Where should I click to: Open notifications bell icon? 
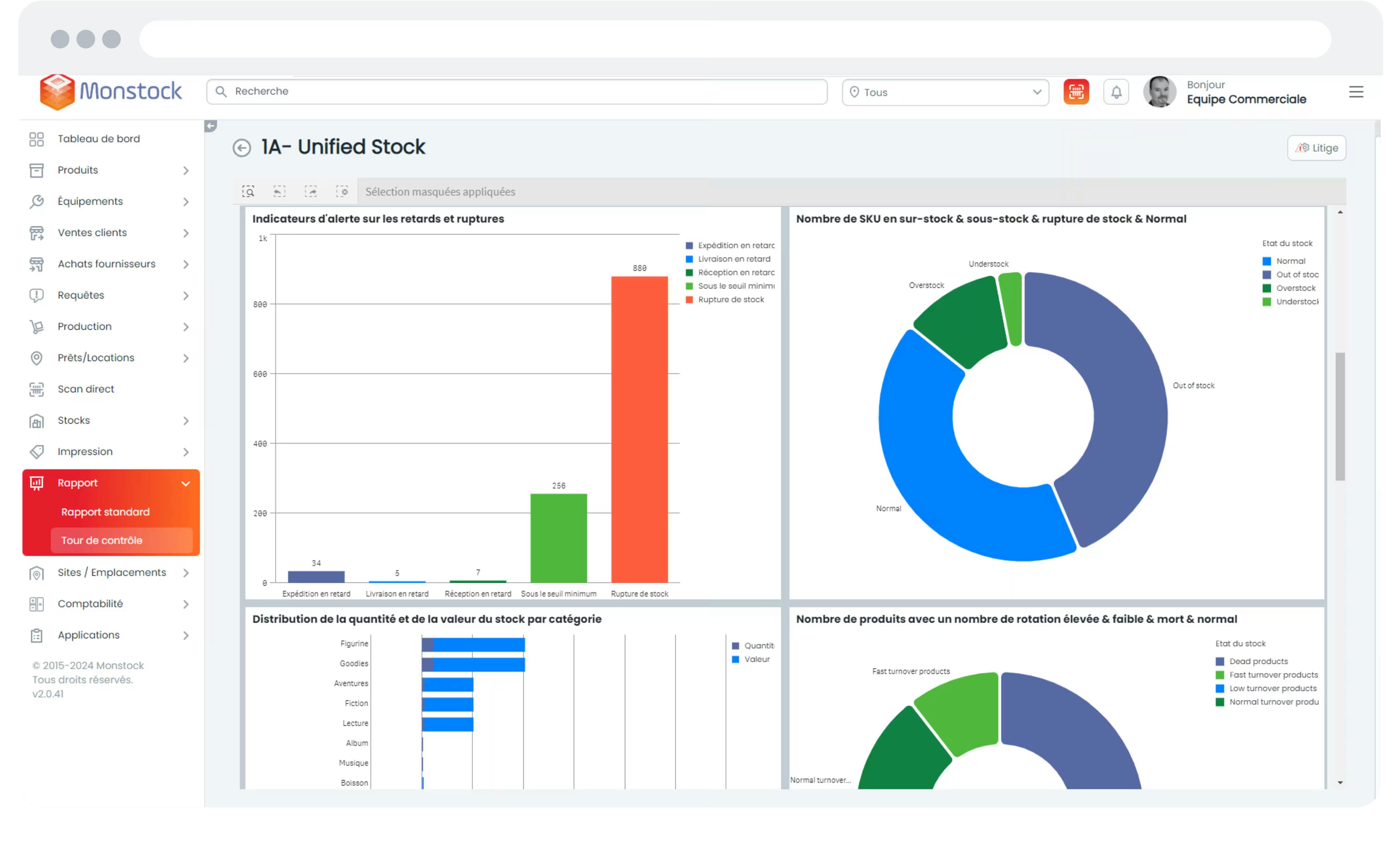point(1116,92)
